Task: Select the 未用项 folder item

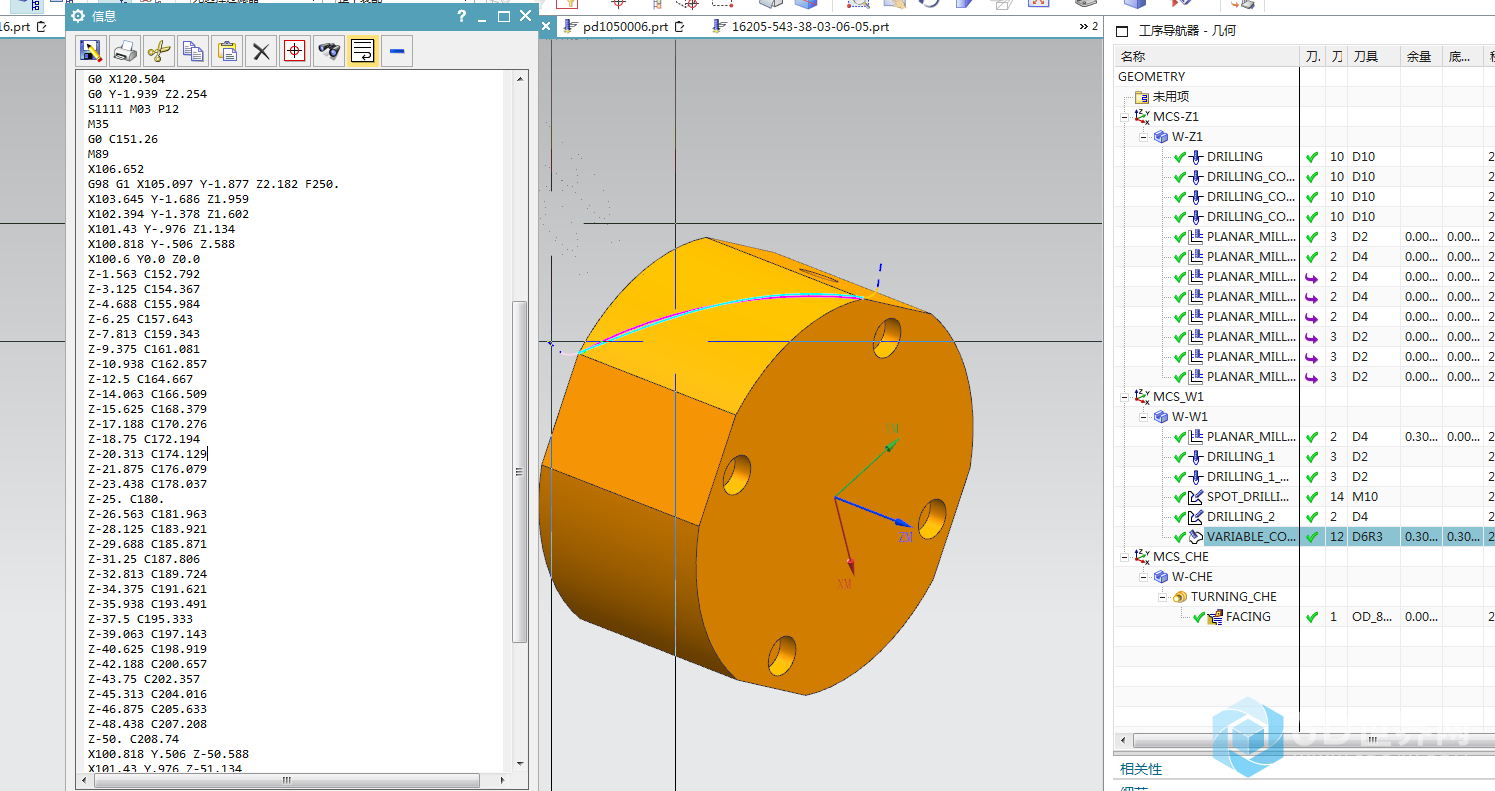Action: pos(1170,97)
